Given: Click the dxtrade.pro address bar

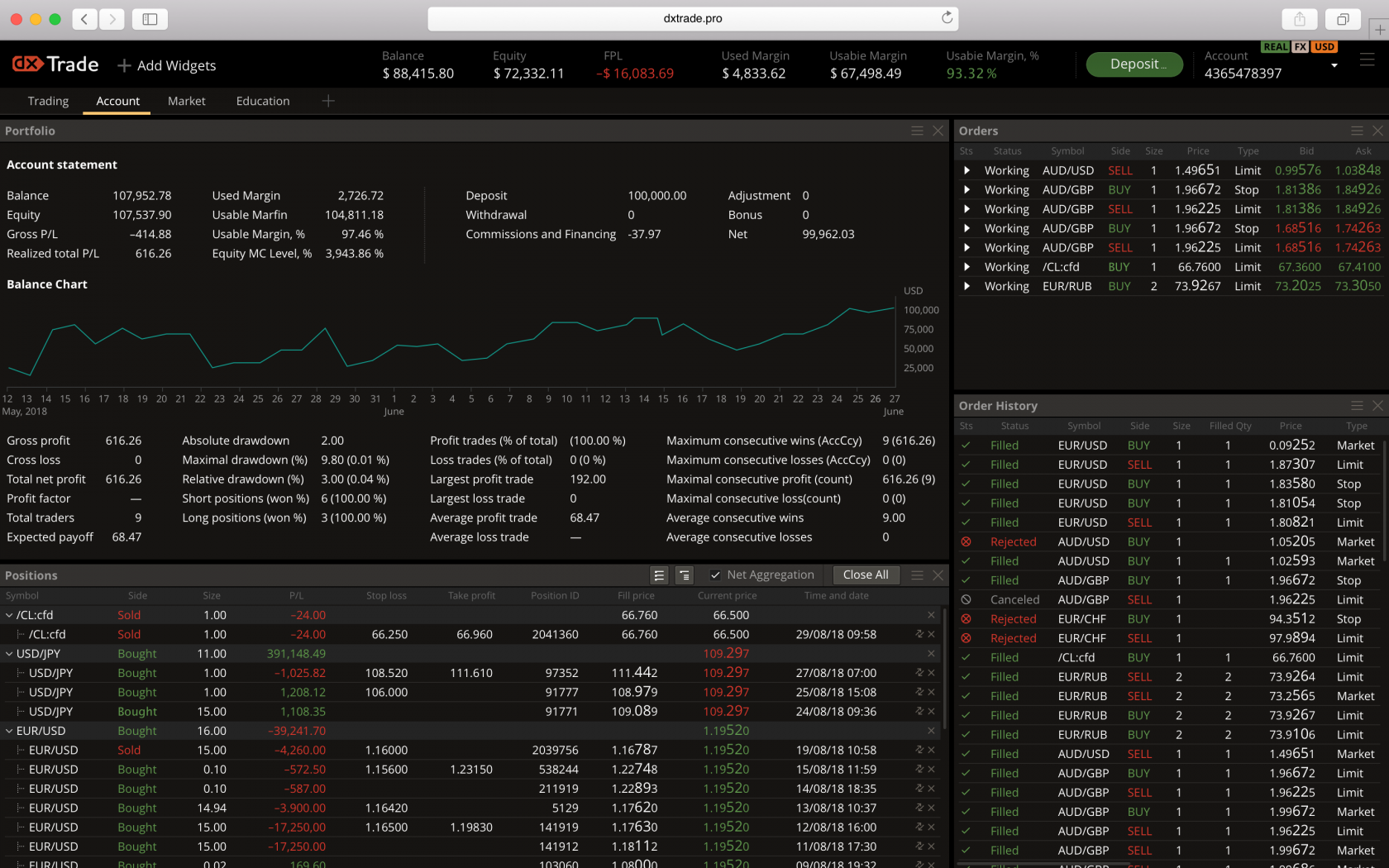Looking at the screenshot, I should tap(694, 17).
